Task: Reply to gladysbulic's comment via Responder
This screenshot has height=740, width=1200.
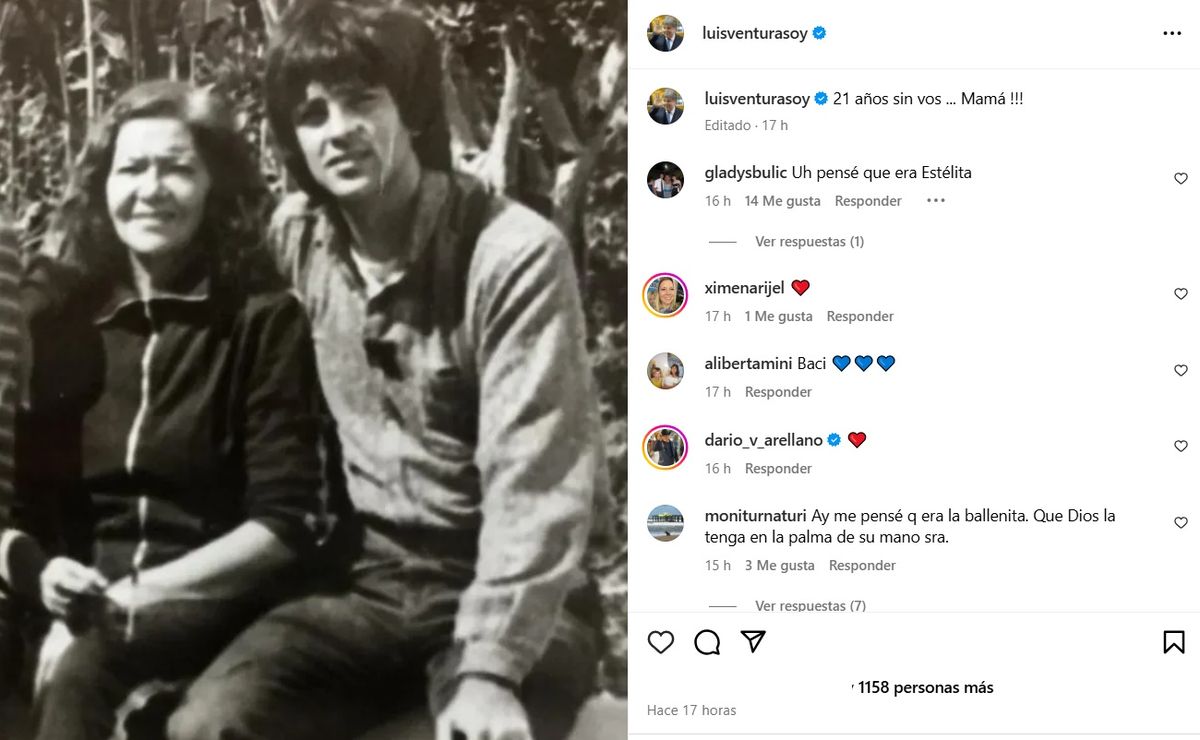Action: 868,201
